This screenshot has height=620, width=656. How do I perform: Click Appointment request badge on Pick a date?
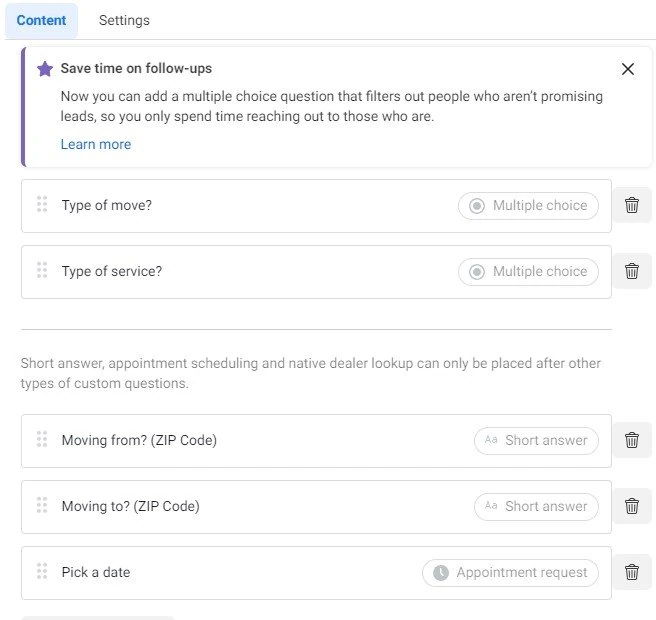[x=510, y=573]
